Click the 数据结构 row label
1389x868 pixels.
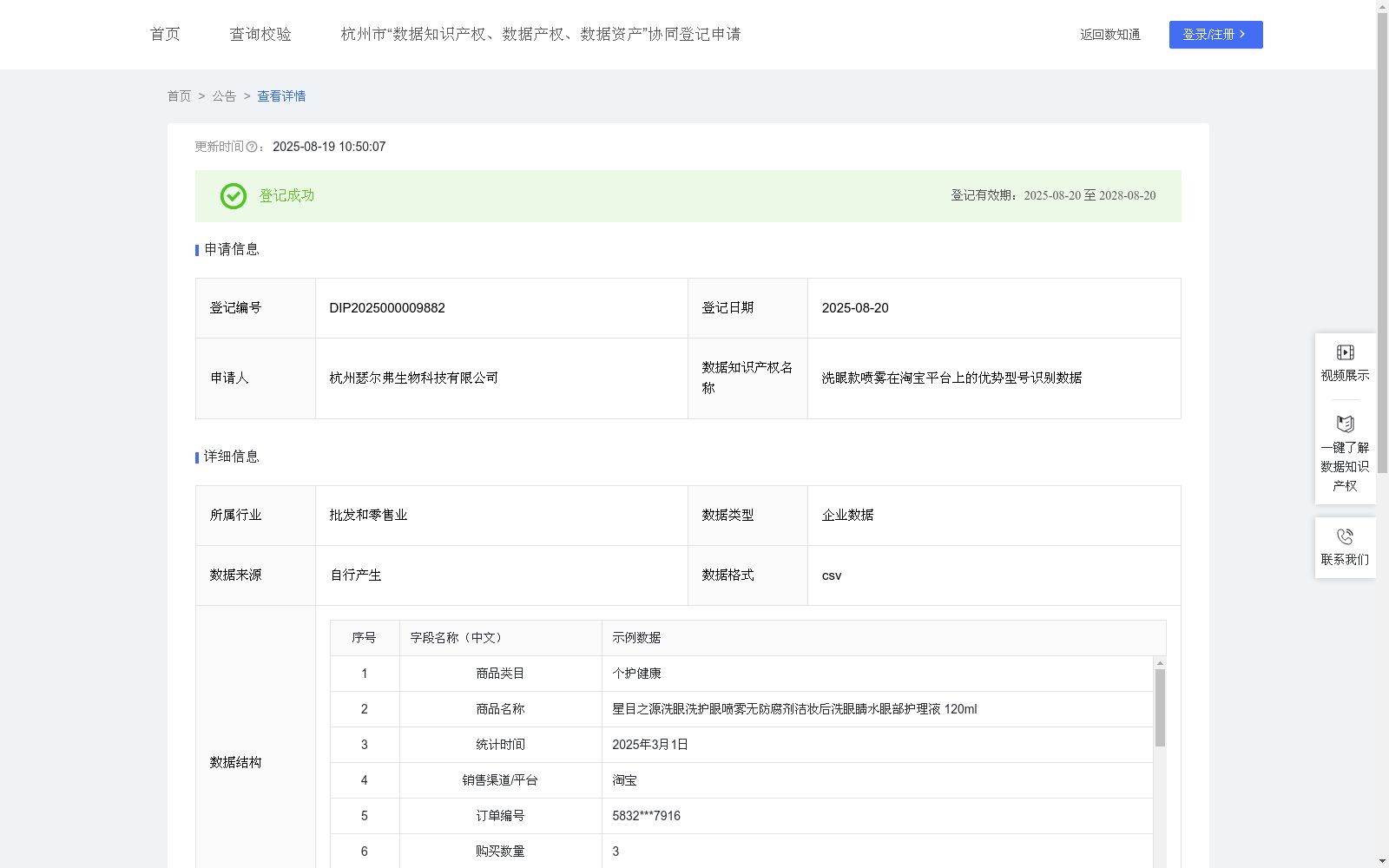pos(235,762)
